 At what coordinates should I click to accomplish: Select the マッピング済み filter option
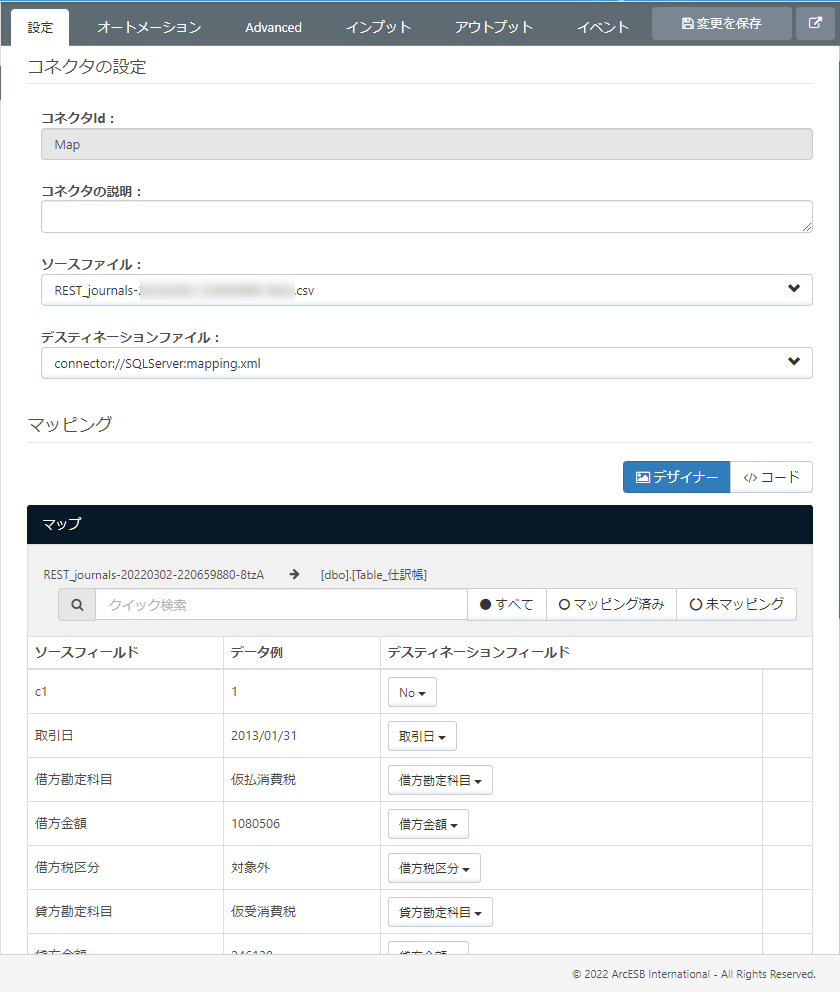click(611, 604)
